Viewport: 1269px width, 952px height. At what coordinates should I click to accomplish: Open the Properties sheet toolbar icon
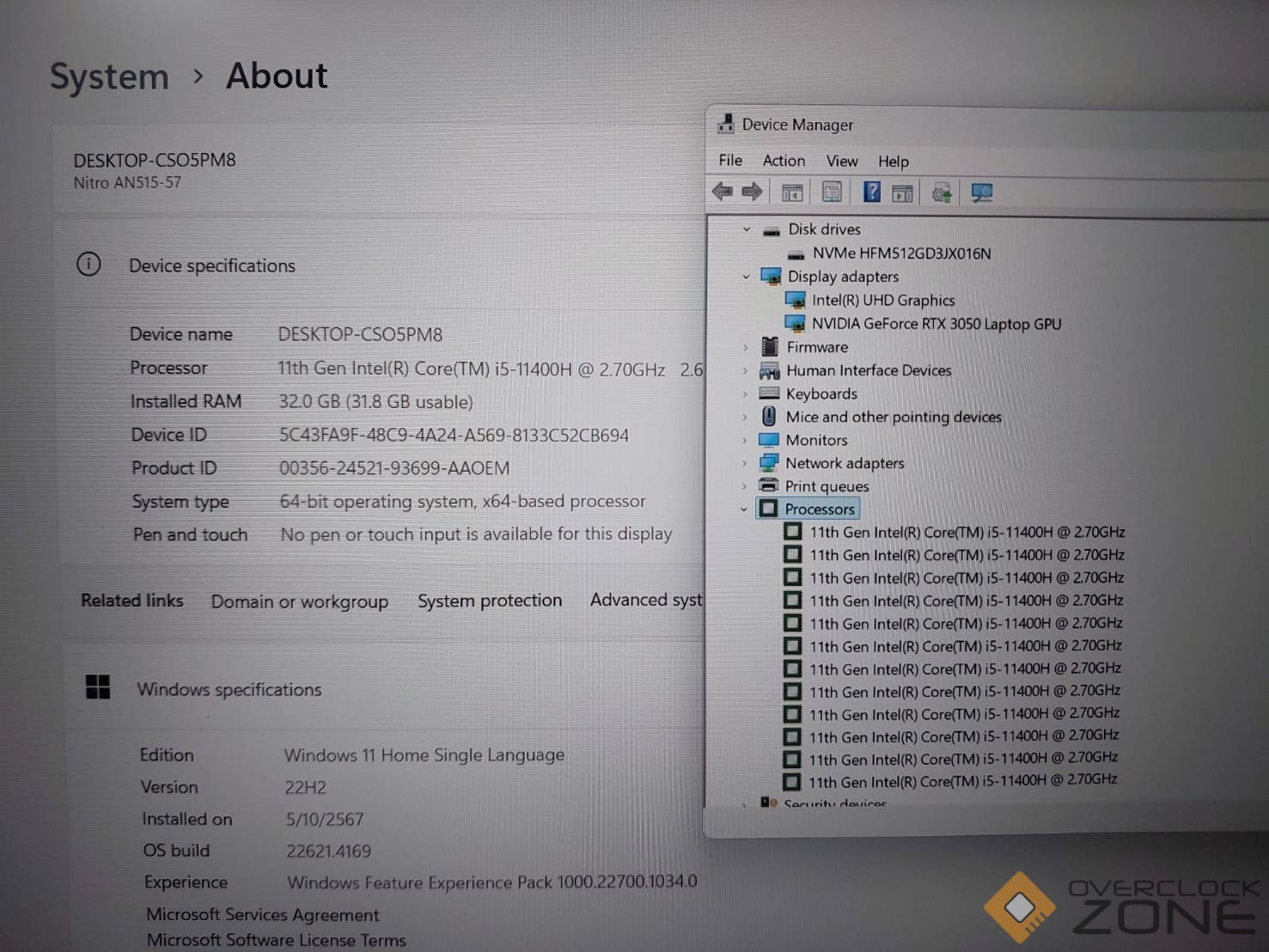point(832,192)
